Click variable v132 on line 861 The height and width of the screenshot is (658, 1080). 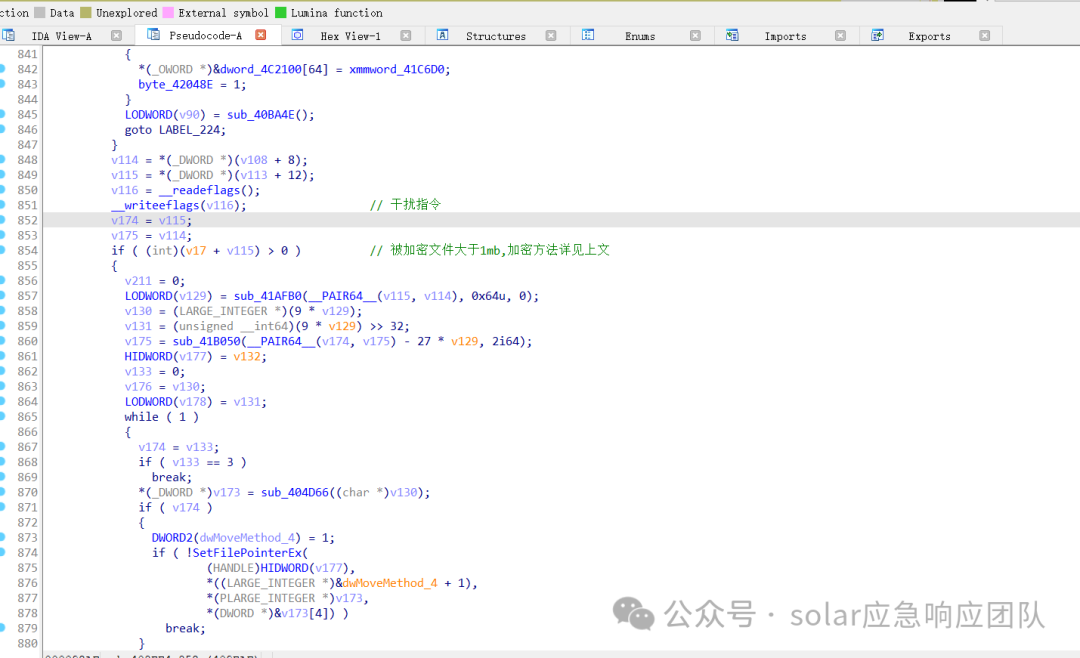coord(247,356)
